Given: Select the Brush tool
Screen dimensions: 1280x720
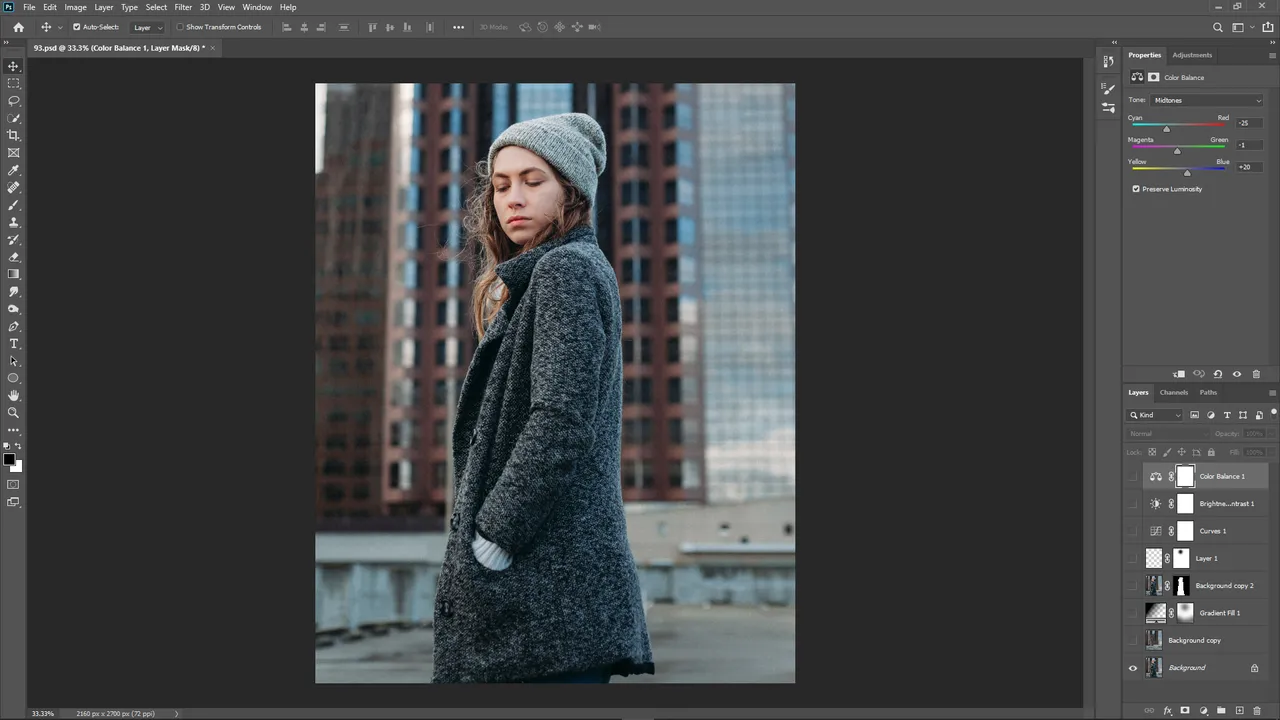Looking at the screenshot, I should (x=13, y=205).
